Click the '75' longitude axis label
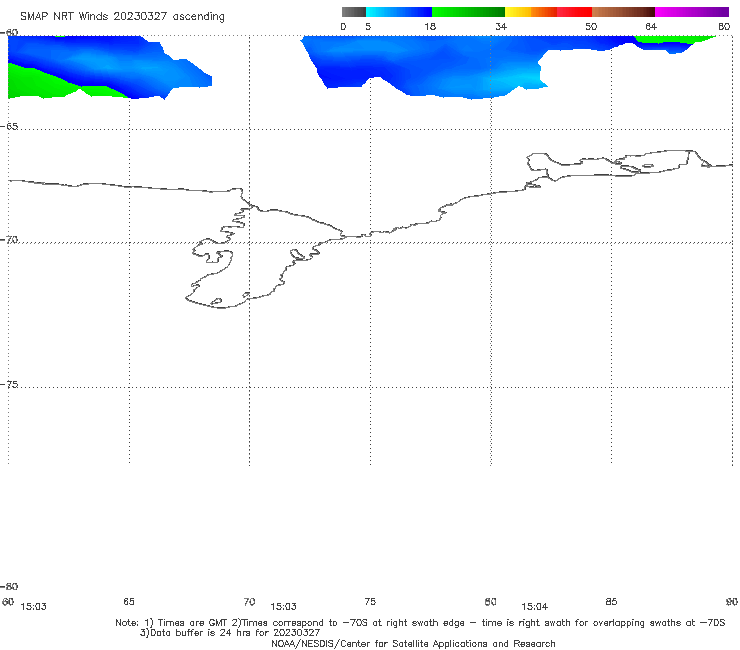The width and height of the screenshot is (740, 650). (370, 602)
